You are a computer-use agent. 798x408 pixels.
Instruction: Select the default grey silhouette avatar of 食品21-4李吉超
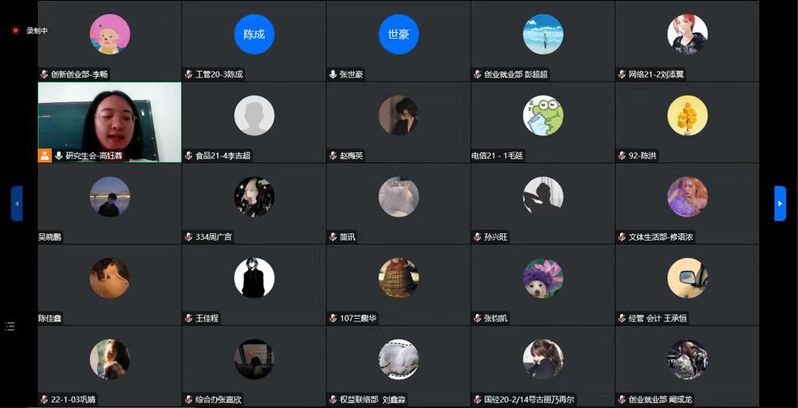(x=254, y=115)
